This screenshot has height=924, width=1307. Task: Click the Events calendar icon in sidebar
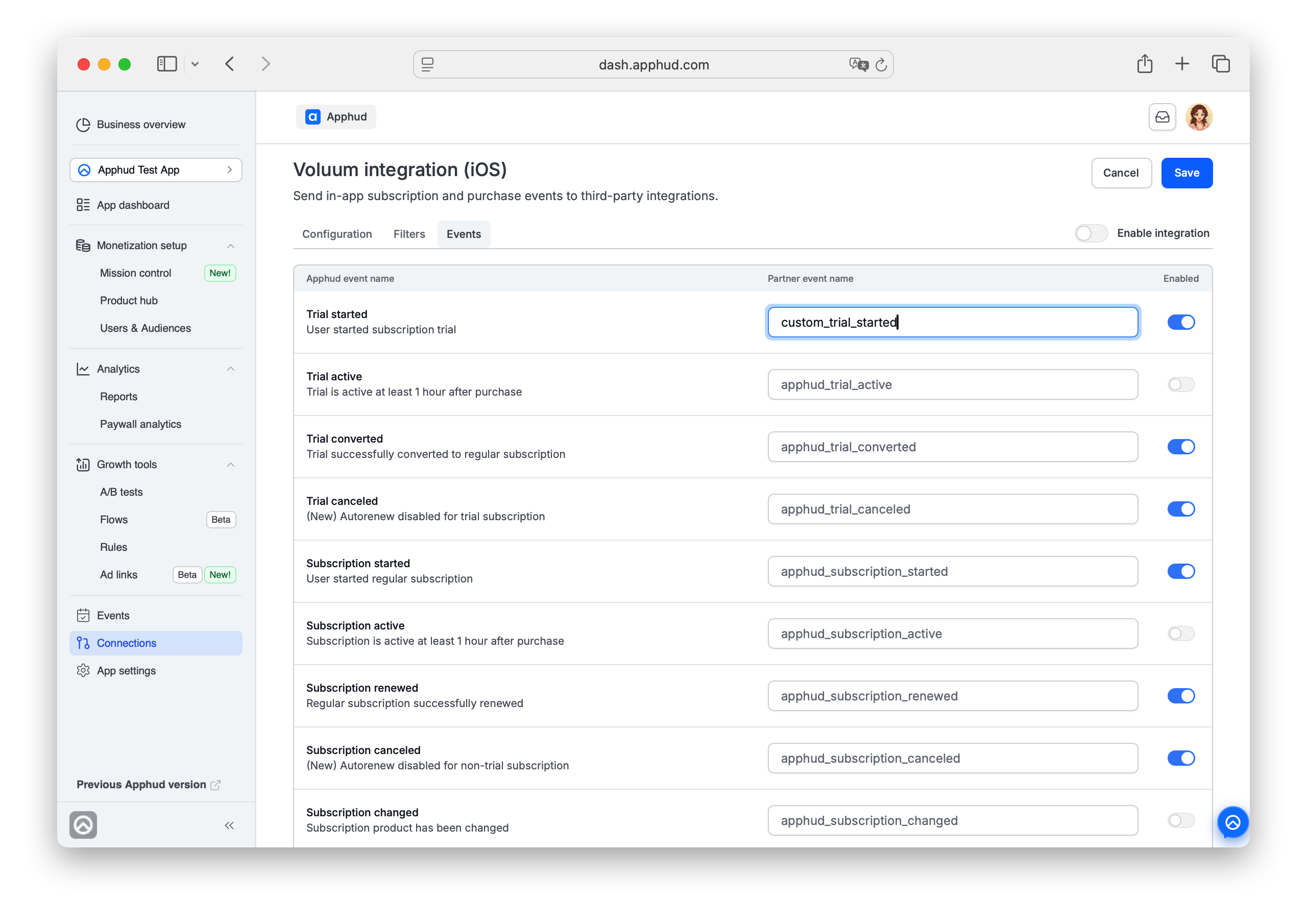(83, 616)
